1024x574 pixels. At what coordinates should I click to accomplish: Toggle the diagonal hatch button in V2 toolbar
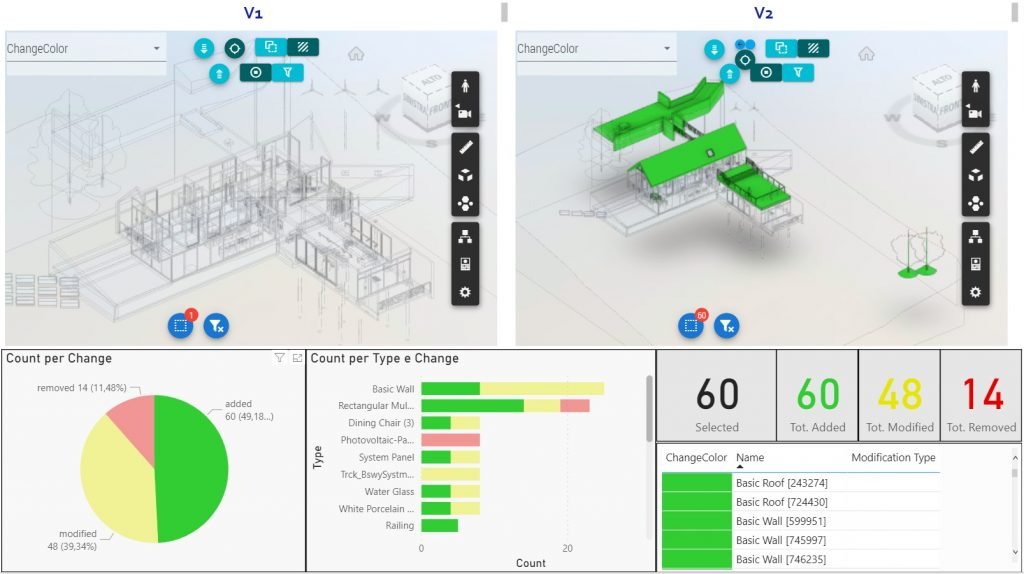814,48
